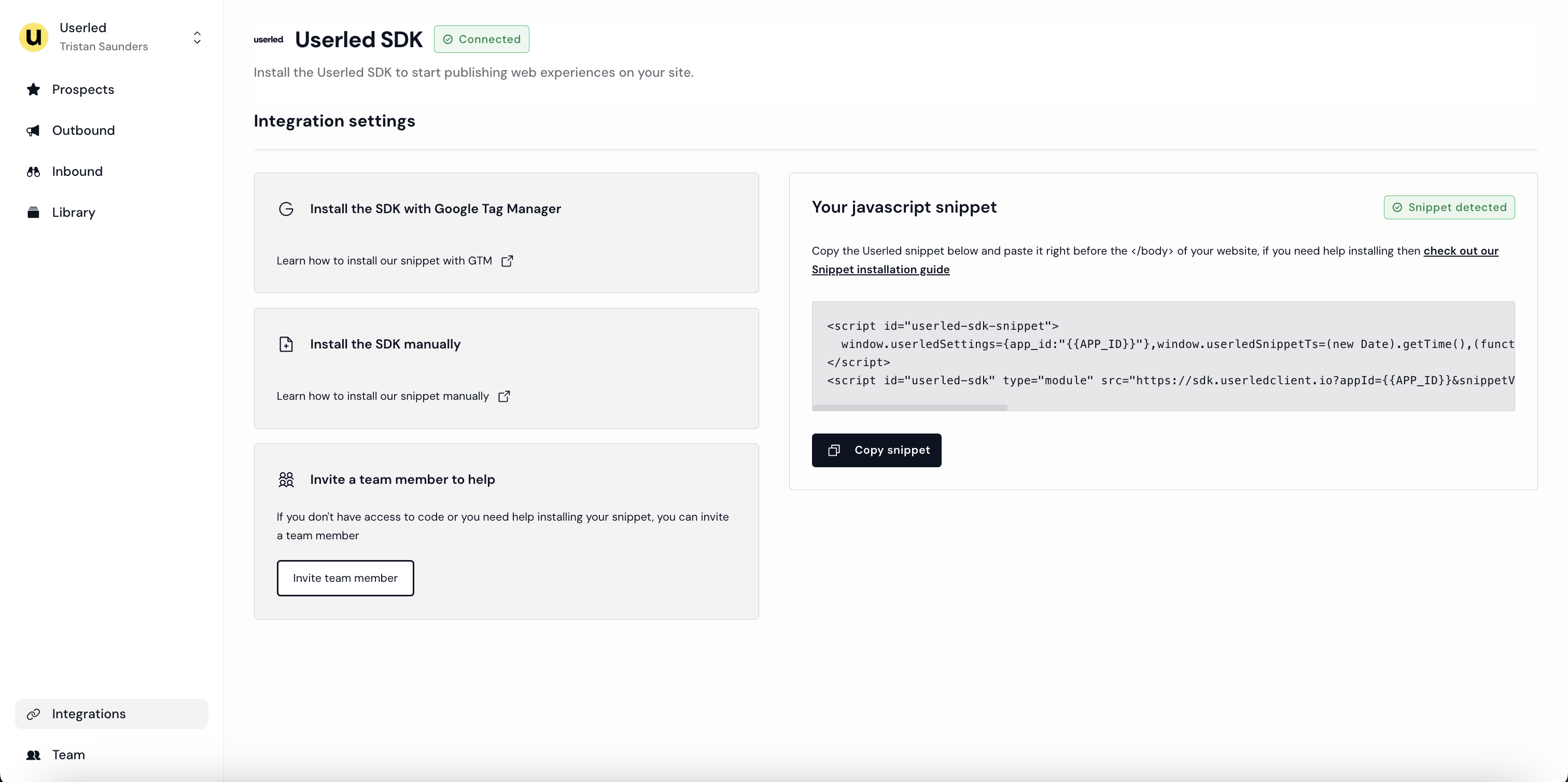1568x782 pixels.
Task: Click the Team people icon
Action: coord(34,755)
